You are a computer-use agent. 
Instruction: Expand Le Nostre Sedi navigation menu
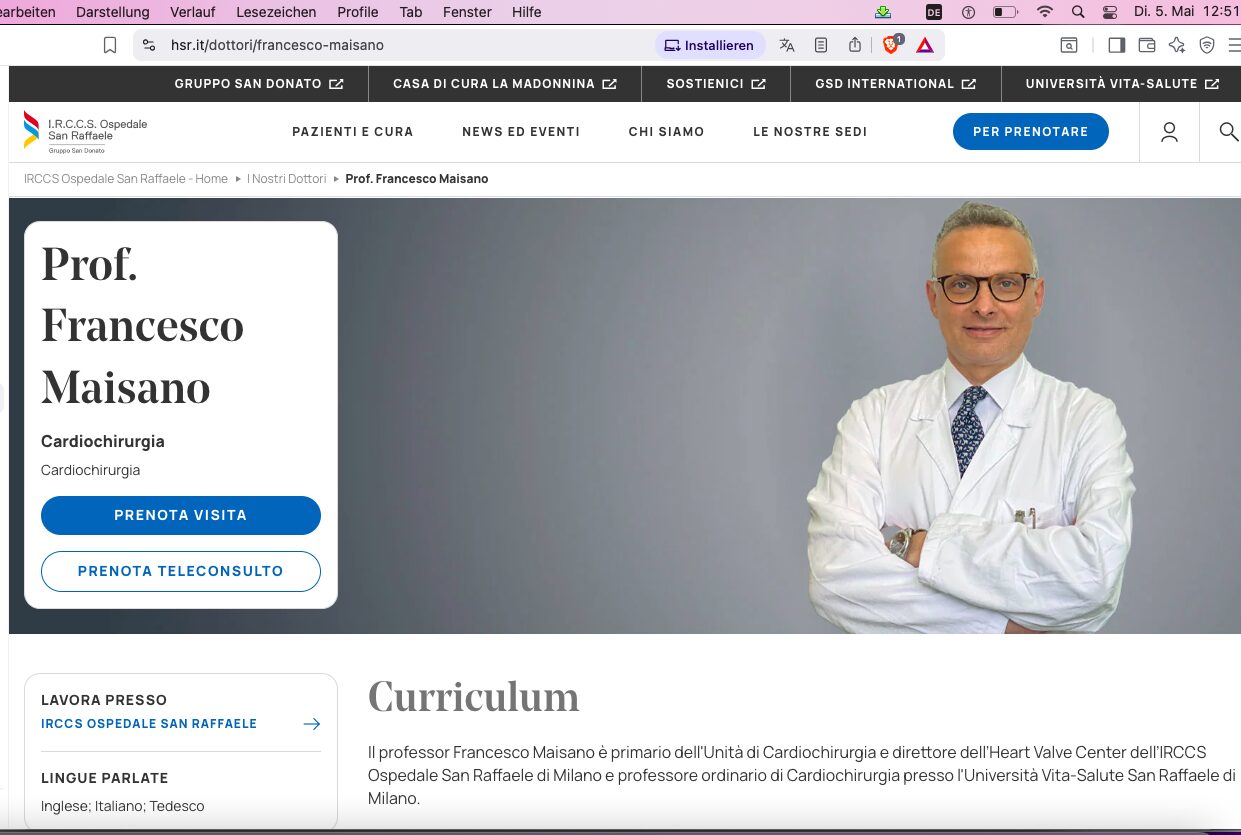point(810,132)
